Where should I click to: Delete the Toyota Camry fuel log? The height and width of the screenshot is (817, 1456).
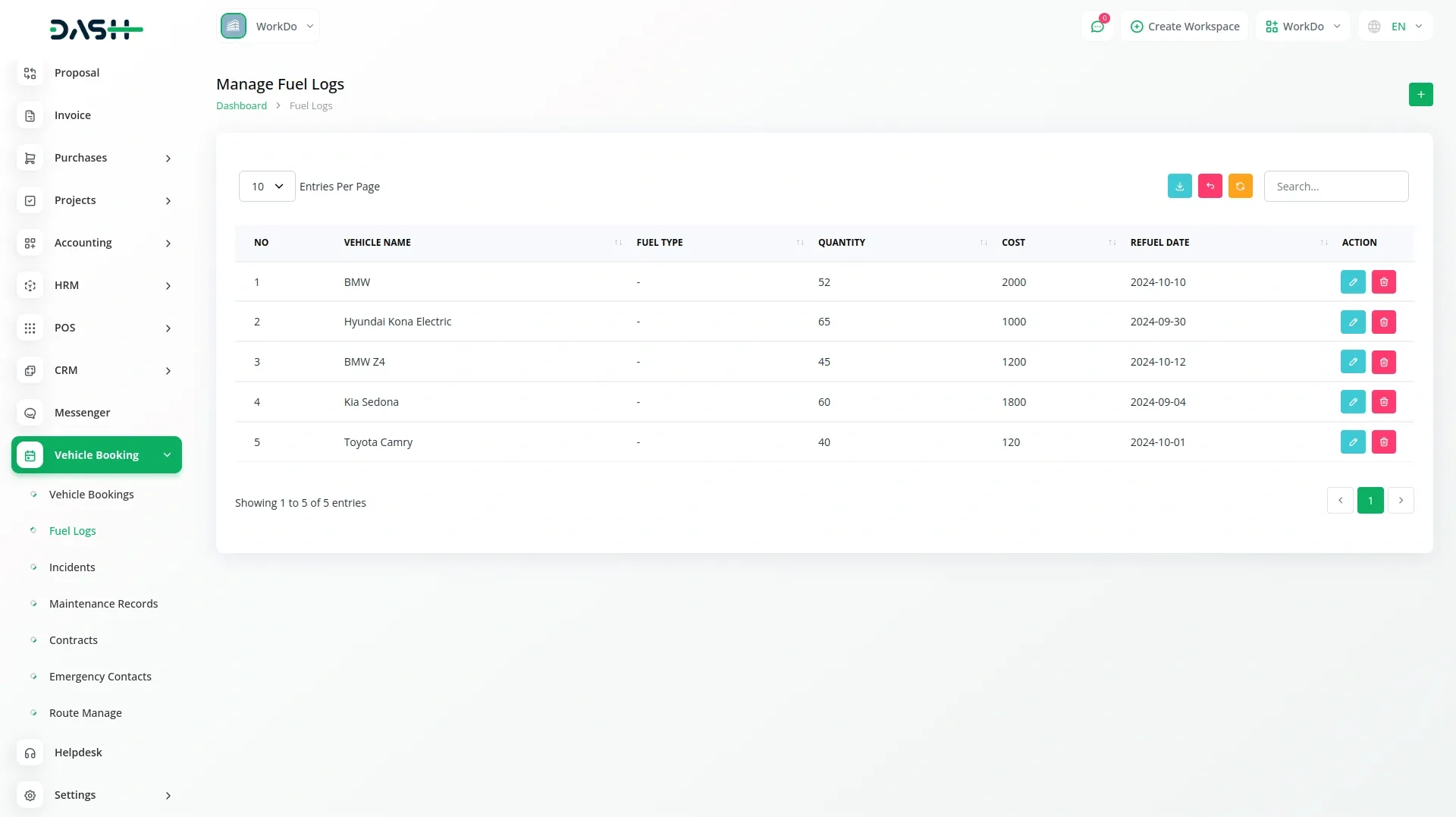pos(1384,441)
